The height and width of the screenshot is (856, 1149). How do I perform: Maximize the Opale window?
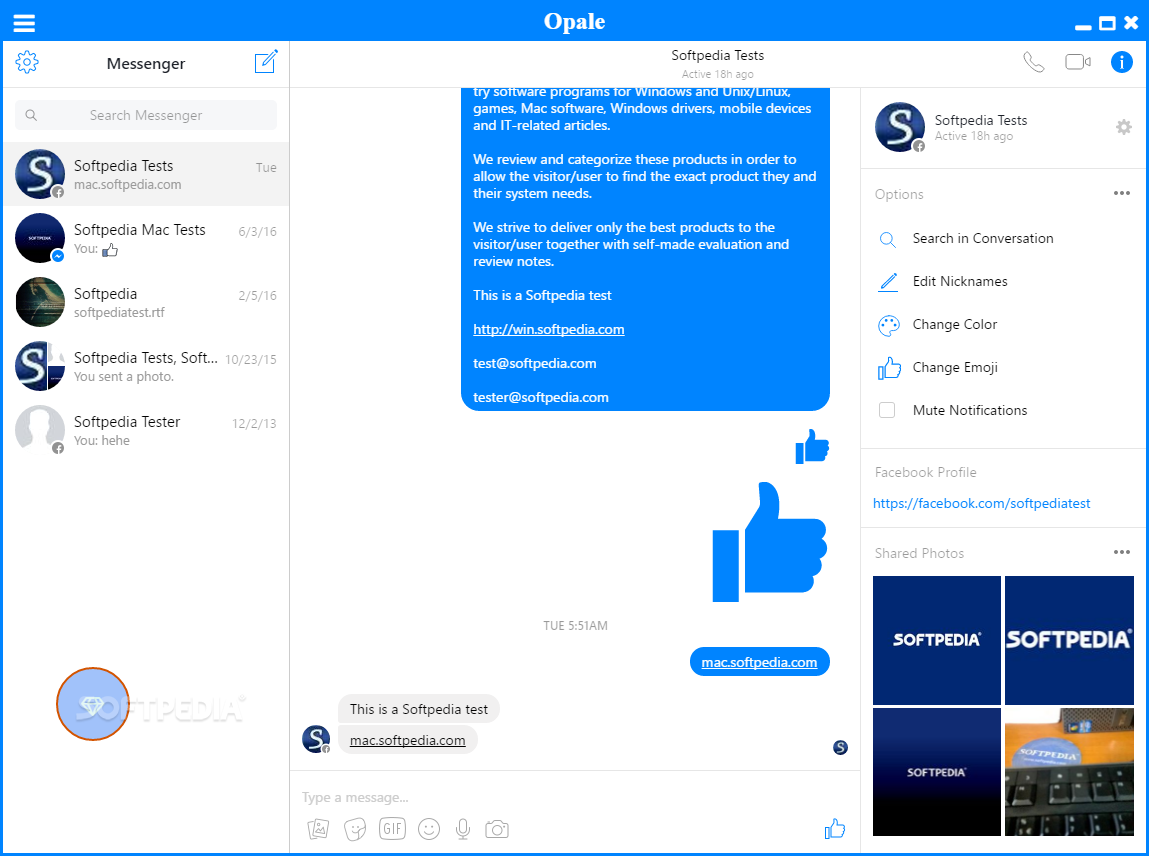tap(1107, 23)
